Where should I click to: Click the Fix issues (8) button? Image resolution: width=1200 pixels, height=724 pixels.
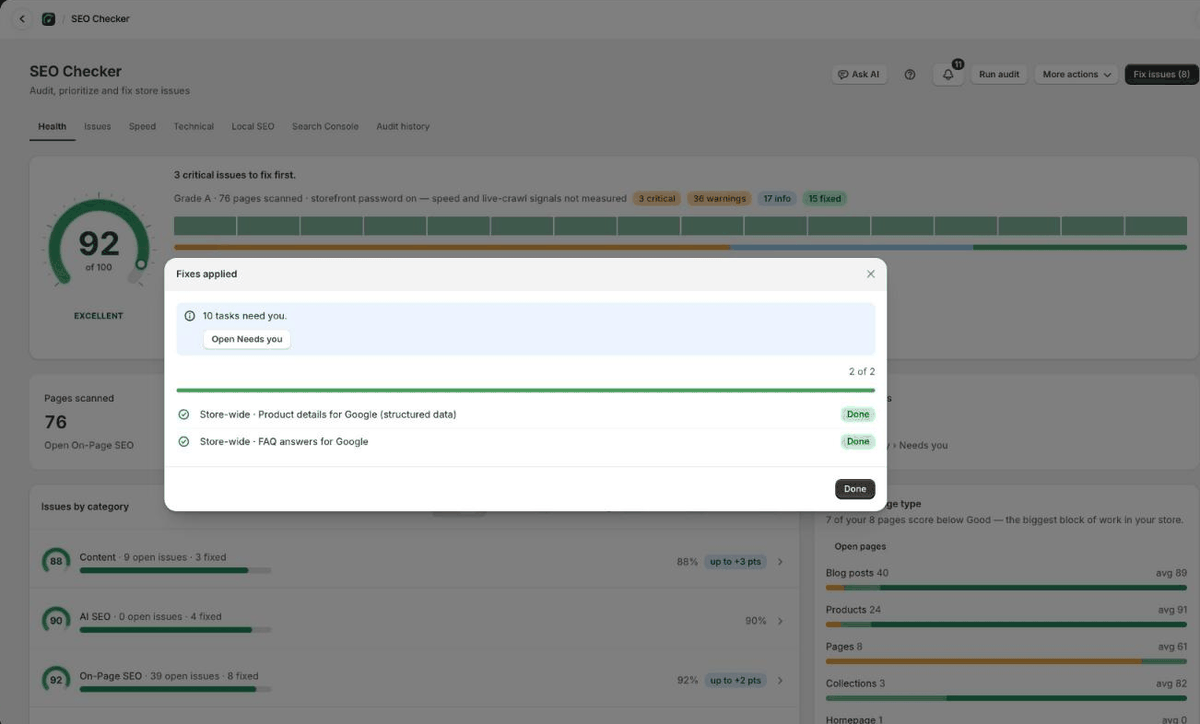point(1161,74)
